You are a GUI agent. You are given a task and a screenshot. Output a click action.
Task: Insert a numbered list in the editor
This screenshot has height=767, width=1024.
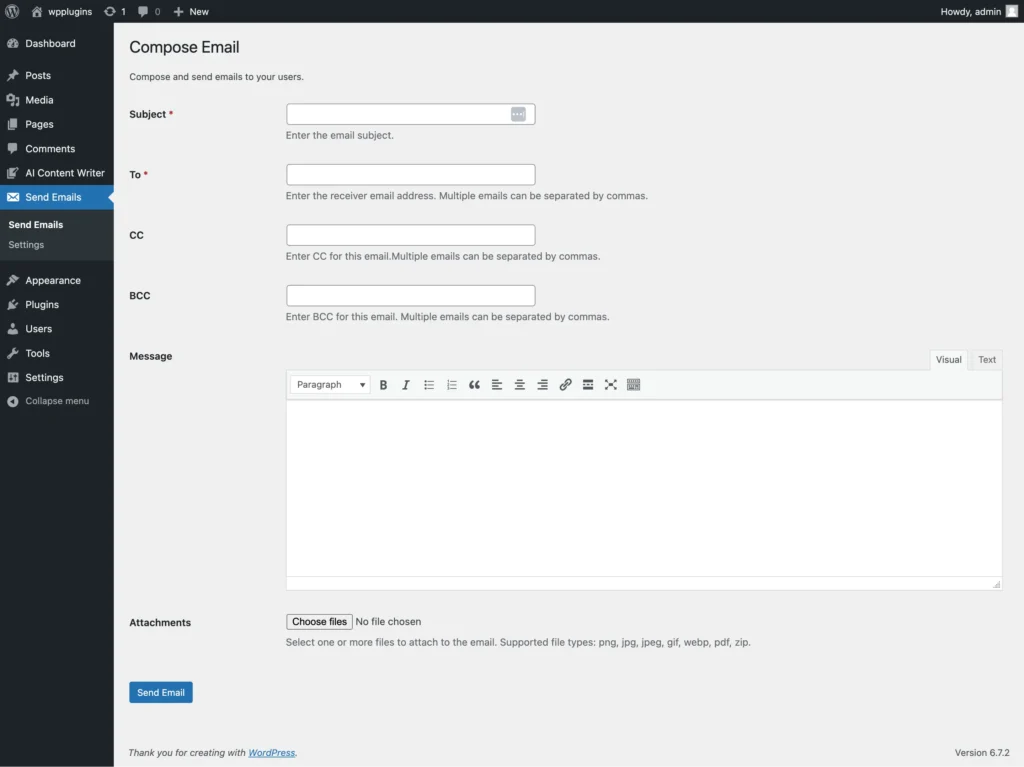click(451, 385)
